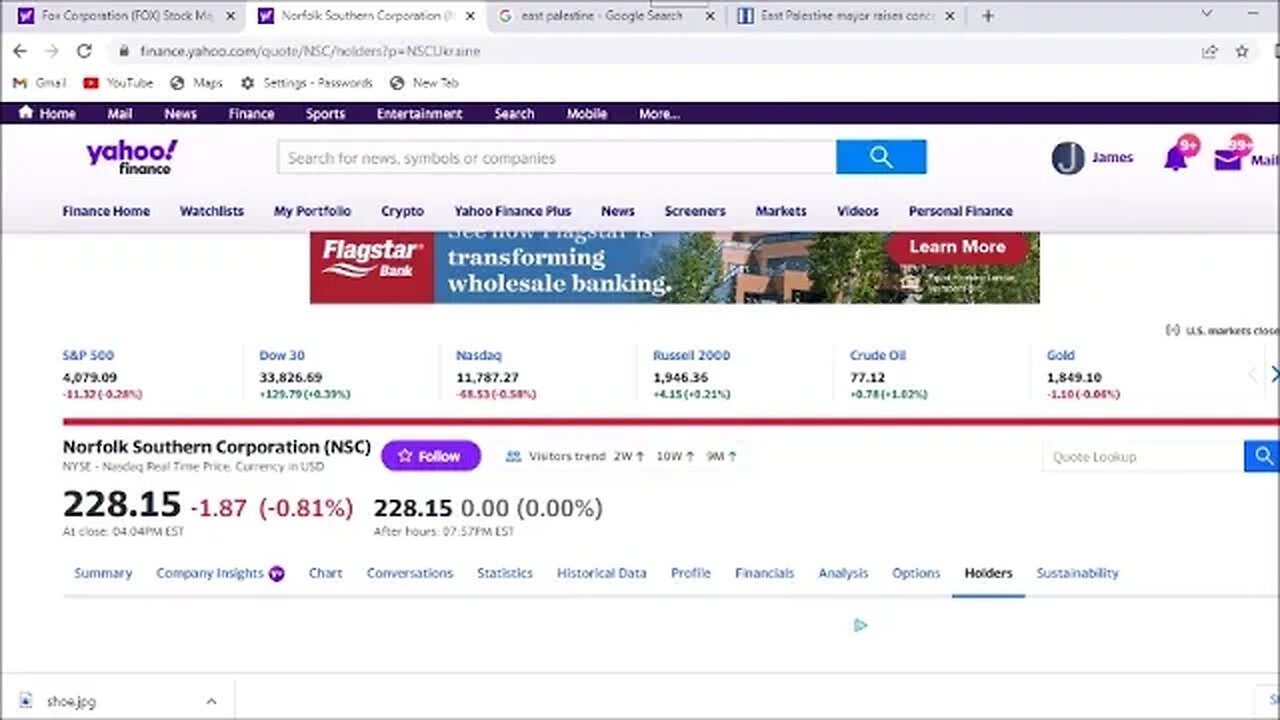Viewport: 1280px width, 720px height.
Task: Switch to east palestine Google Search tab
Action: click(603, 16)
